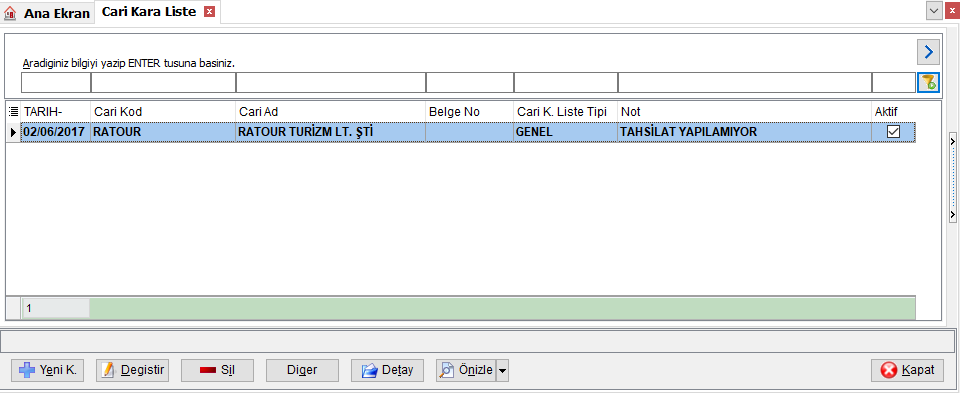The height and width of the screenshot is (393, 960).
Task: Click the Detay button
Action: click(x=387, y=370)
